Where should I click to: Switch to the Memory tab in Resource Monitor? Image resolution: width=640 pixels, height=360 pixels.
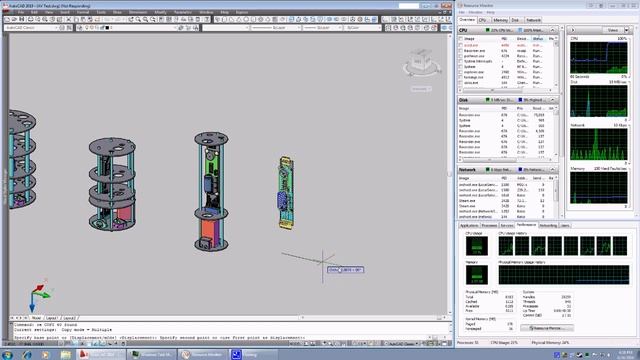(x=500, y=20)
